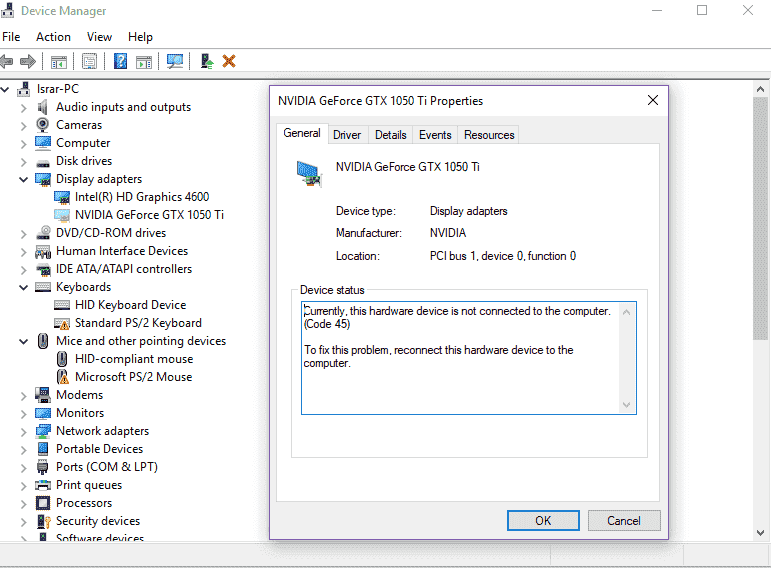Select Intel(R) HD Graphics 4600 tree item
Image resolution: width=771 pixels, height=568 pixels.
[x=142, y=197]
